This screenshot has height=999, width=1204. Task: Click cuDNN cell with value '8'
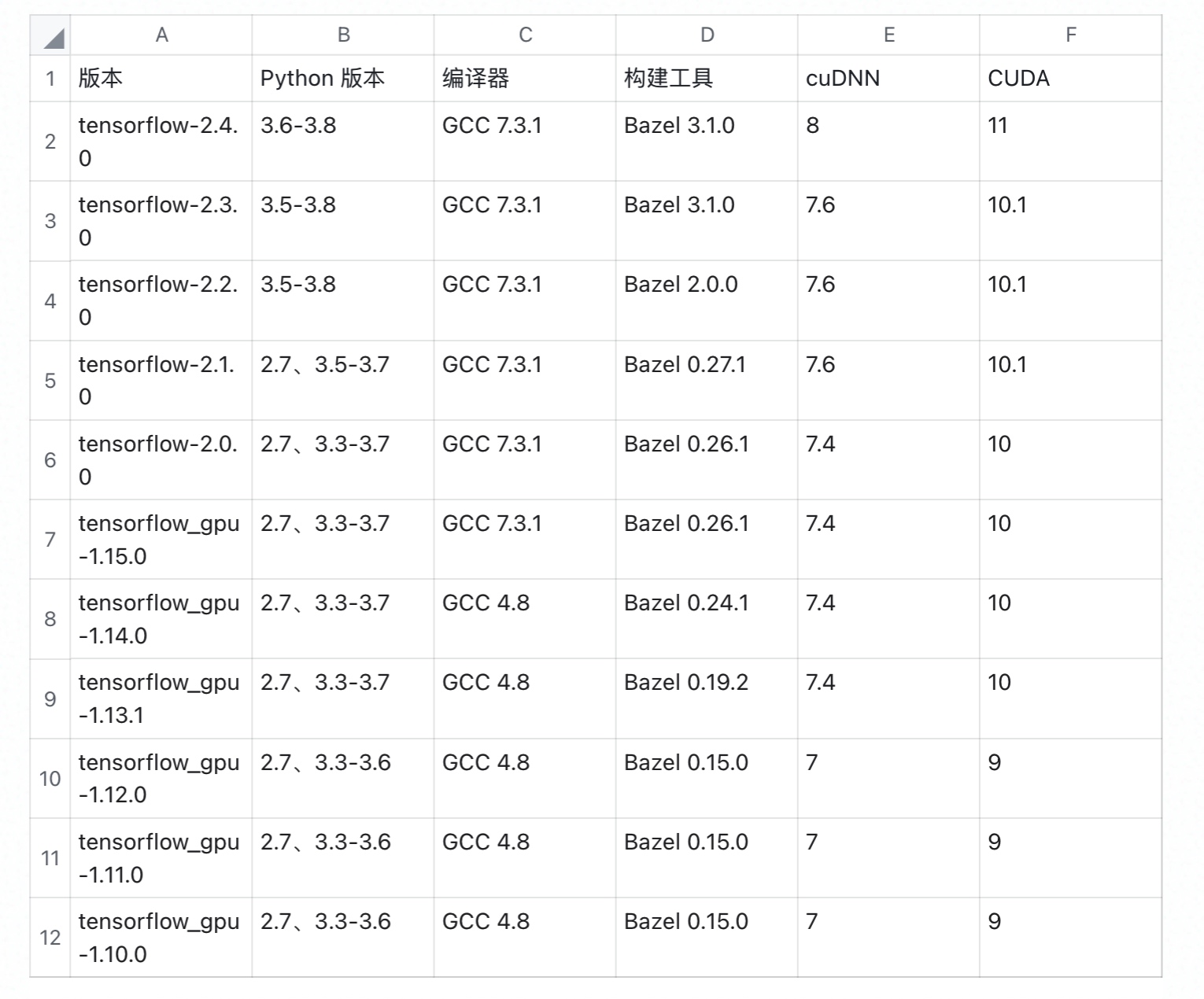(x=888, y=142)
